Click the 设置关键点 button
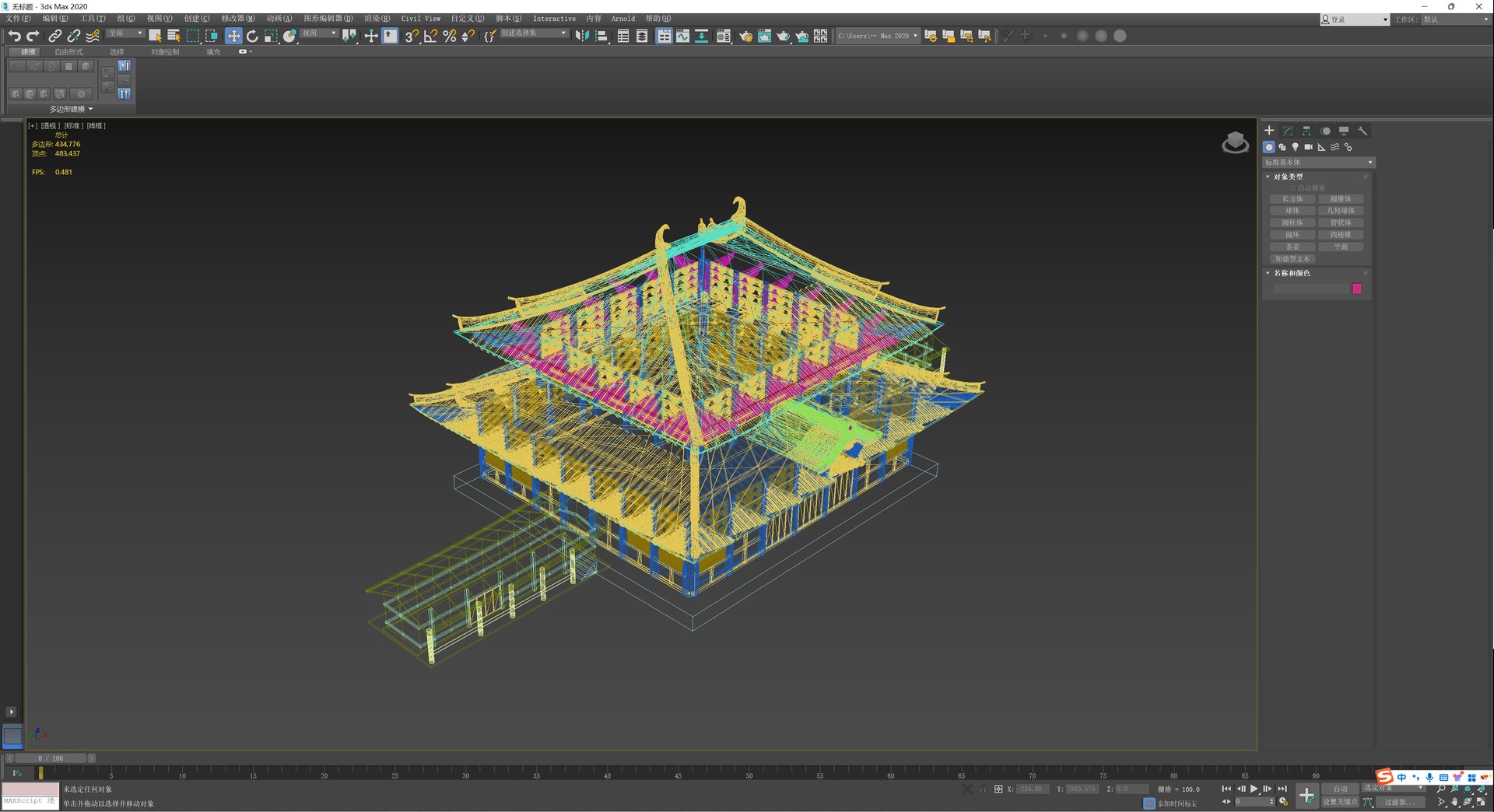 click(1340, 802)
